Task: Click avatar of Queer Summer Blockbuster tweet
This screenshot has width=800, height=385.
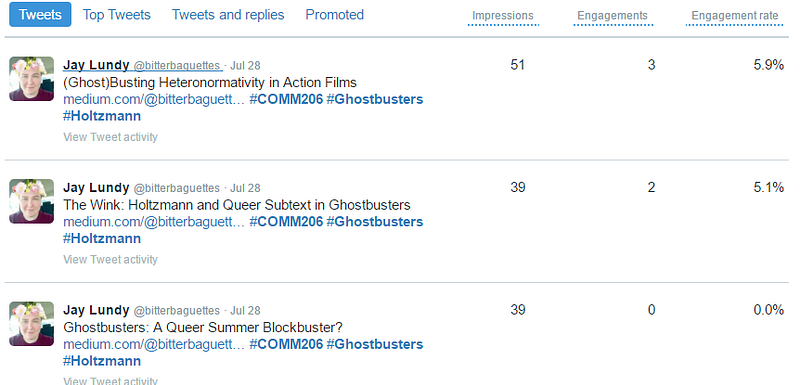Action: coord(32,323)
